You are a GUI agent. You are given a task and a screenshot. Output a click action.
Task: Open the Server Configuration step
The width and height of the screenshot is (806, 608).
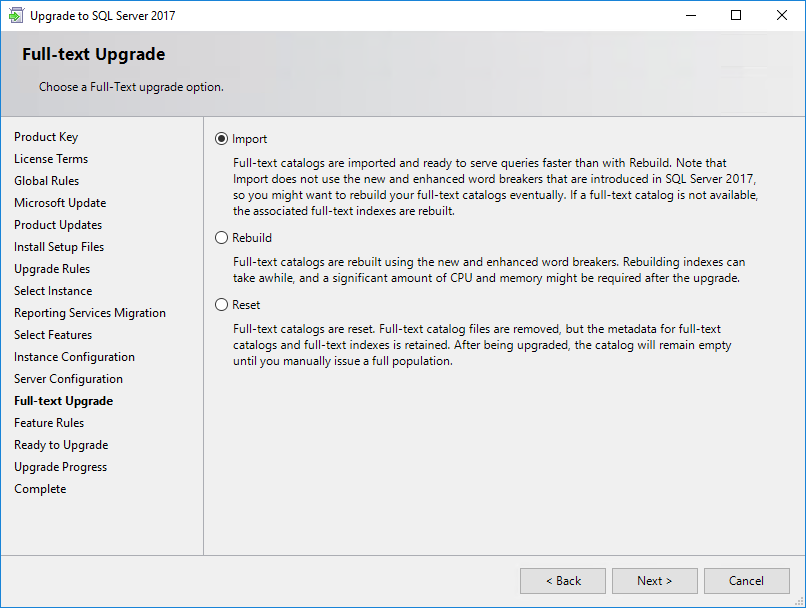[68, 379]
